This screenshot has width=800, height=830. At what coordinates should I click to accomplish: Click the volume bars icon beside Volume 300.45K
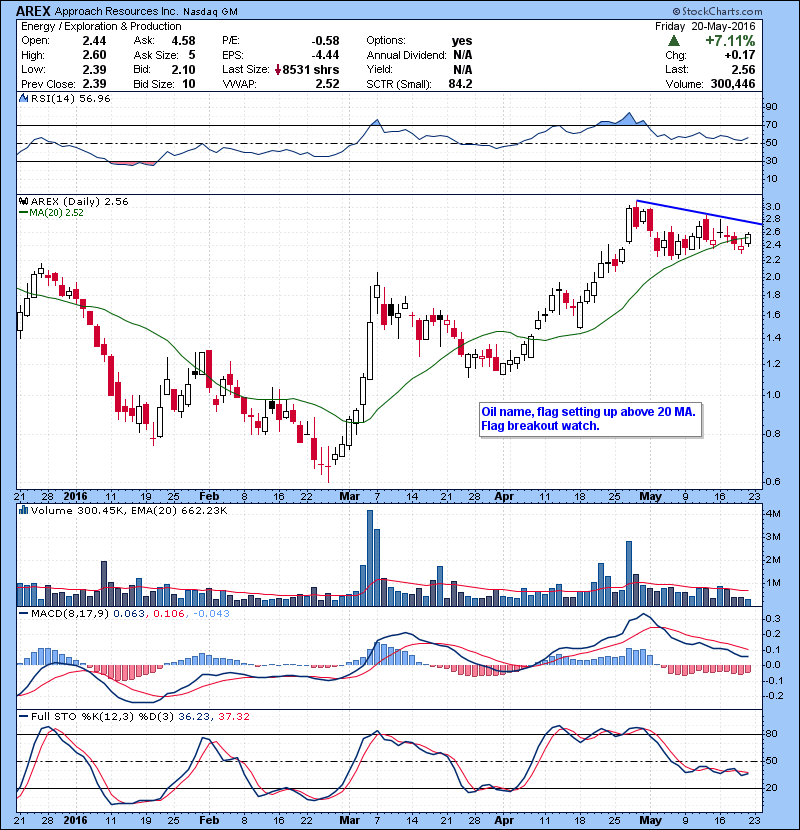(23, 510)
